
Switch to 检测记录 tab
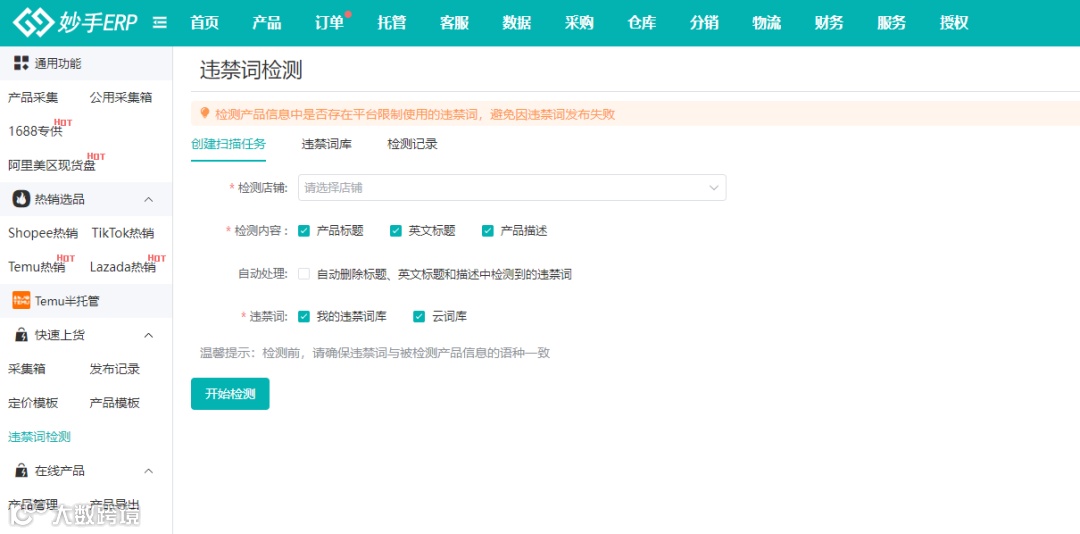[413, 144]
